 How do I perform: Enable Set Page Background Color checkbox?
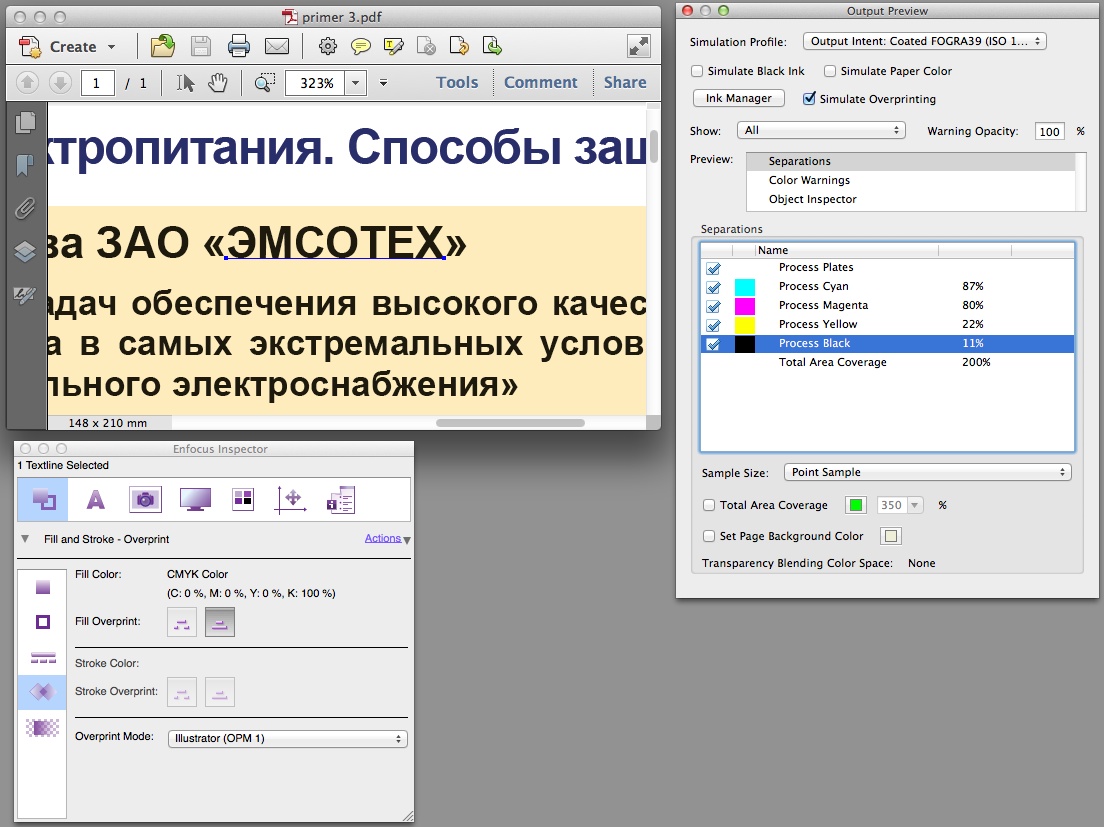(709, 536)
